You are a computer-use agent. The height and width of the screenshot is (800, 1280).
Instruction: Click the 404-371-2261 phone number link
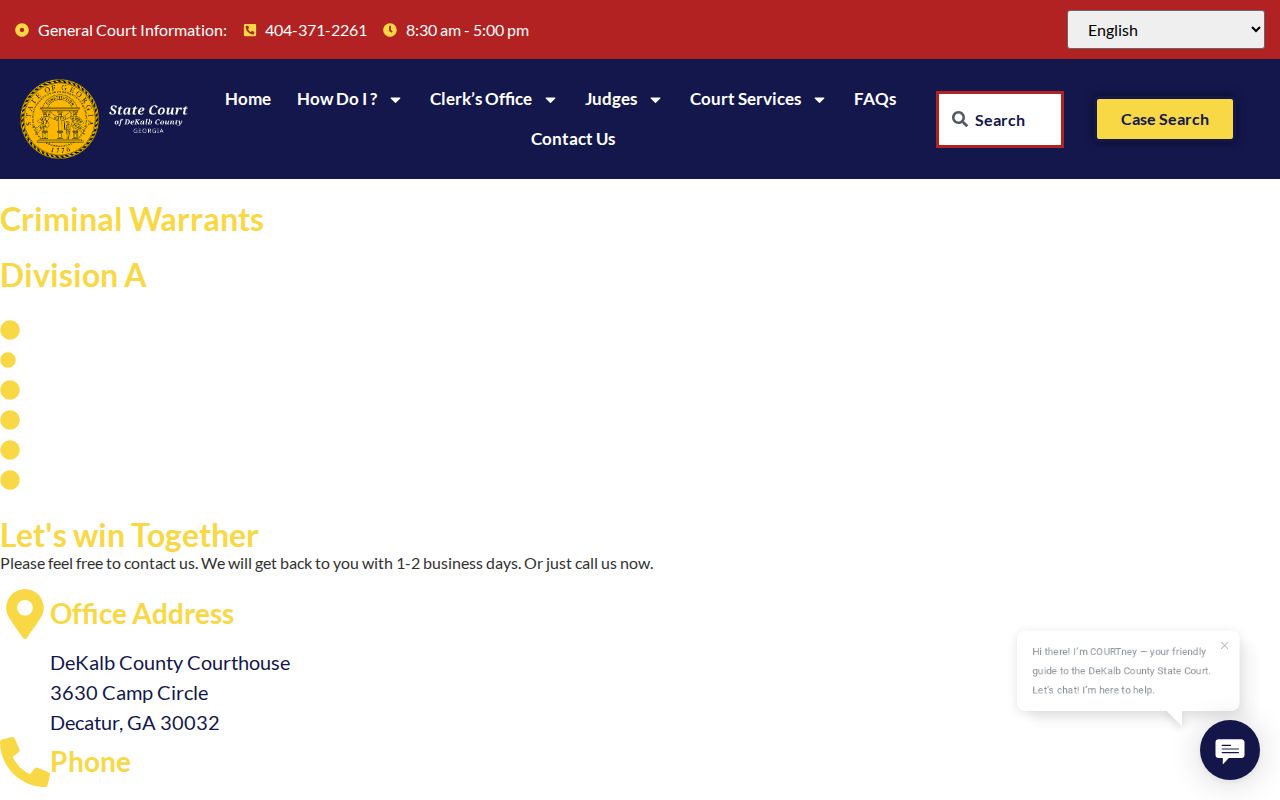(x=316, y=30)
